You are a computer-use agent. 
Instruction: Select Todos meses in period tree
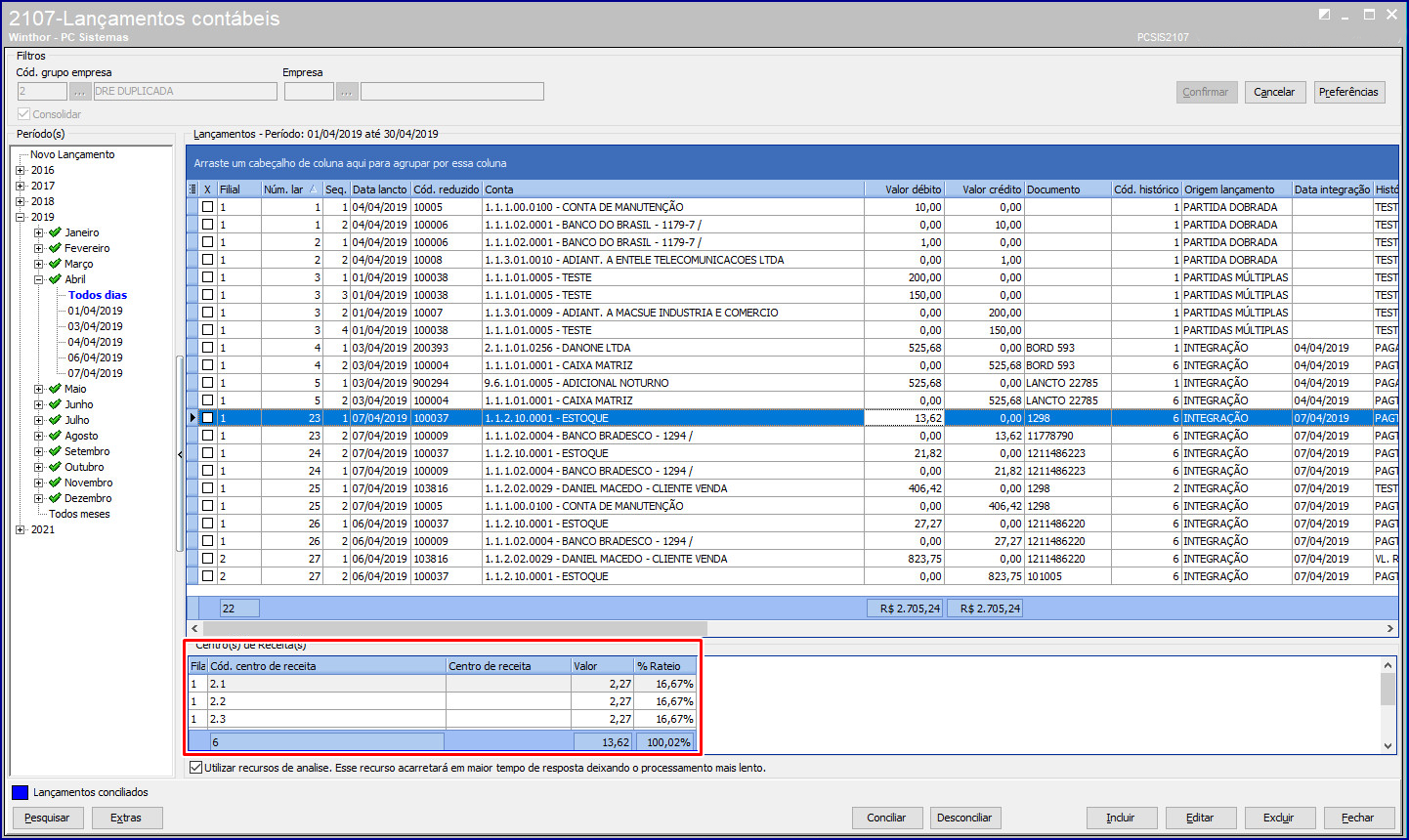tap(79, 514)
